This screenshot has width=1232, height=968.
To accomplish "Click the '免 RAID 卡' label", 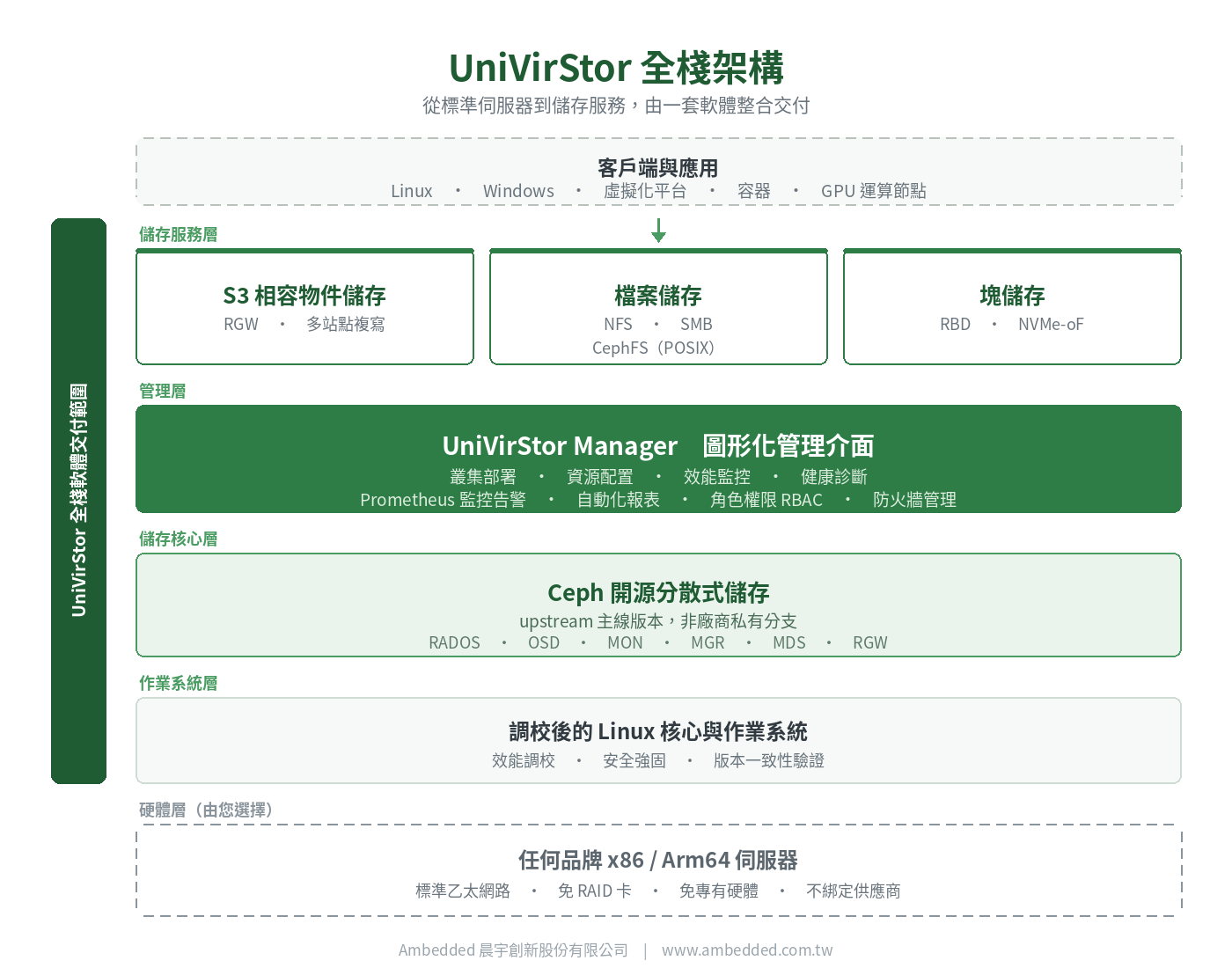I will (x=595, y=891).
